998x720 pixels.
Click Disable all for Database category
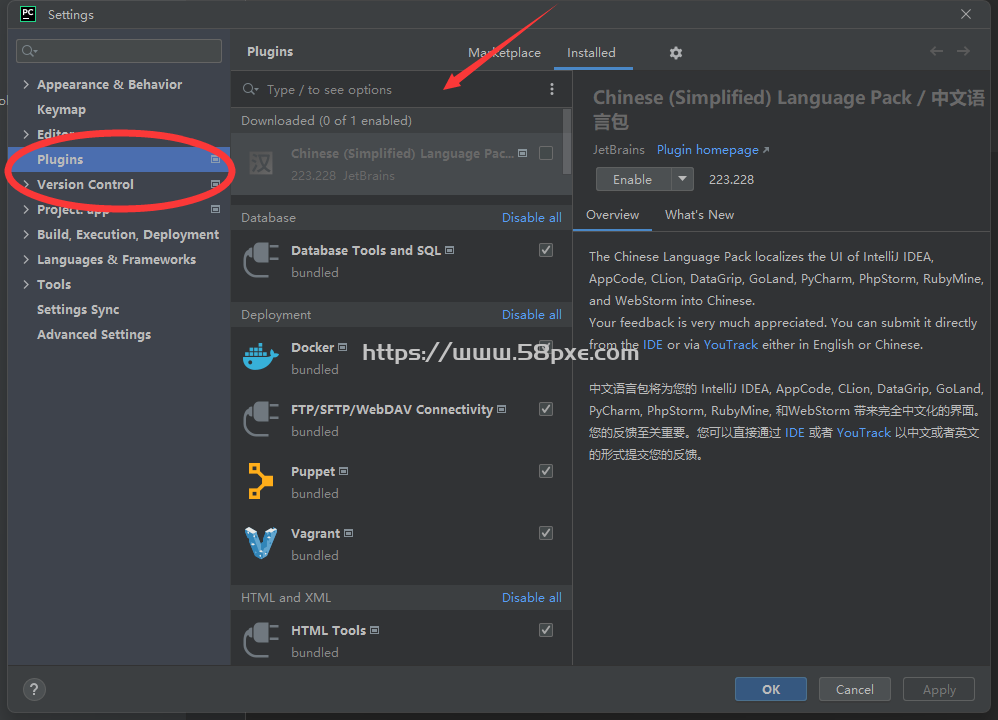531,218
